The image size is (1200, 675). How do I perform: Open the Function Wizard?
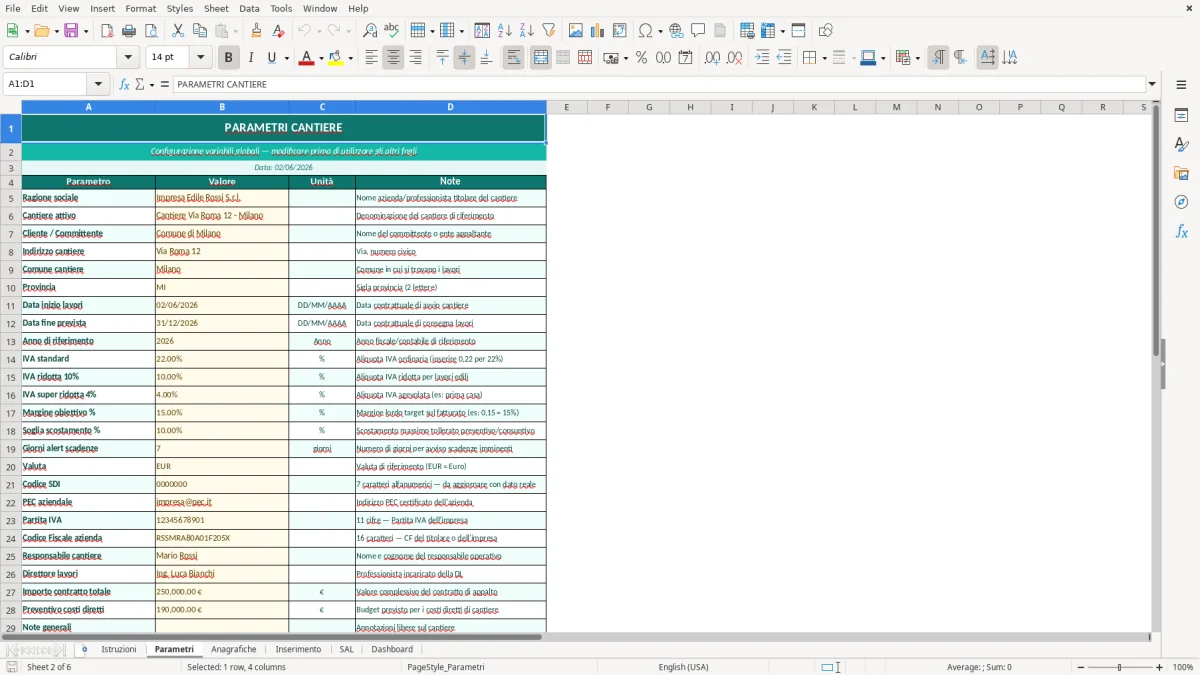[124, 84]
